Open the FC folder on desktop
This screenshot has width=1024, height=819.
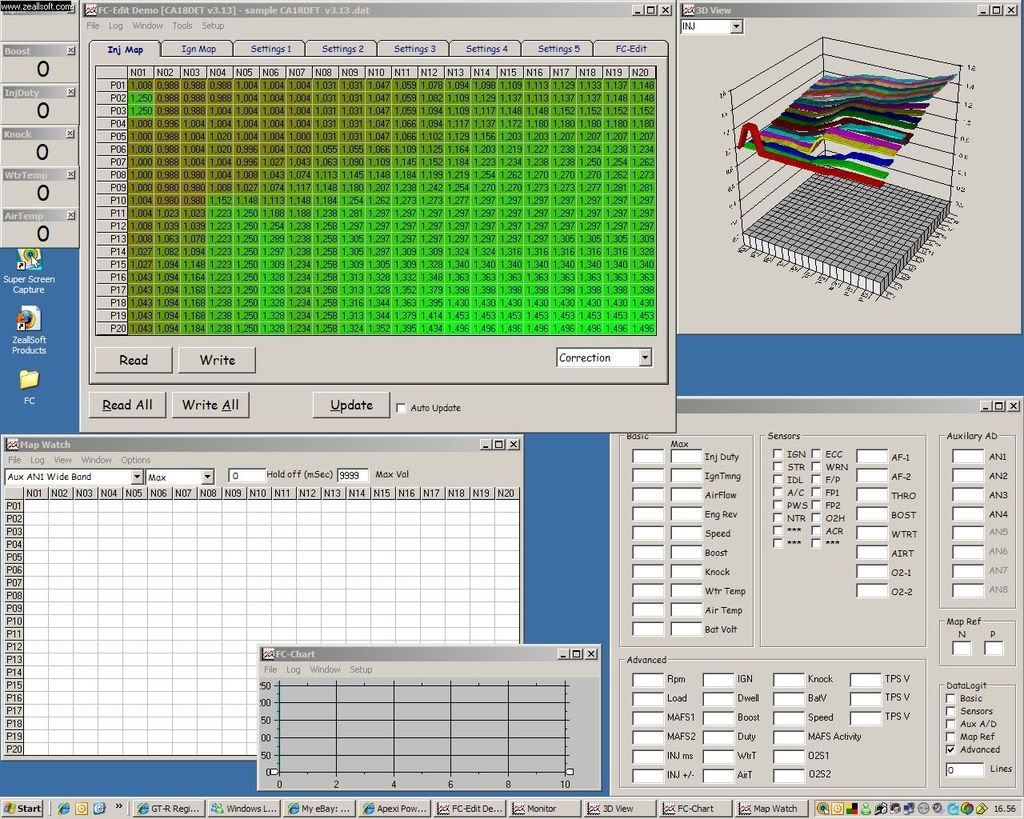click(x=29, y=387)
